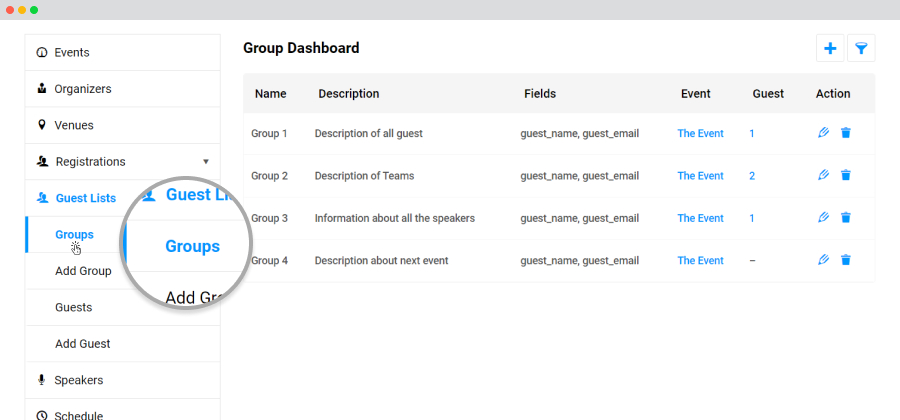Select the Groups submenu item
The image size is (900, 420).
click(74, 234)
